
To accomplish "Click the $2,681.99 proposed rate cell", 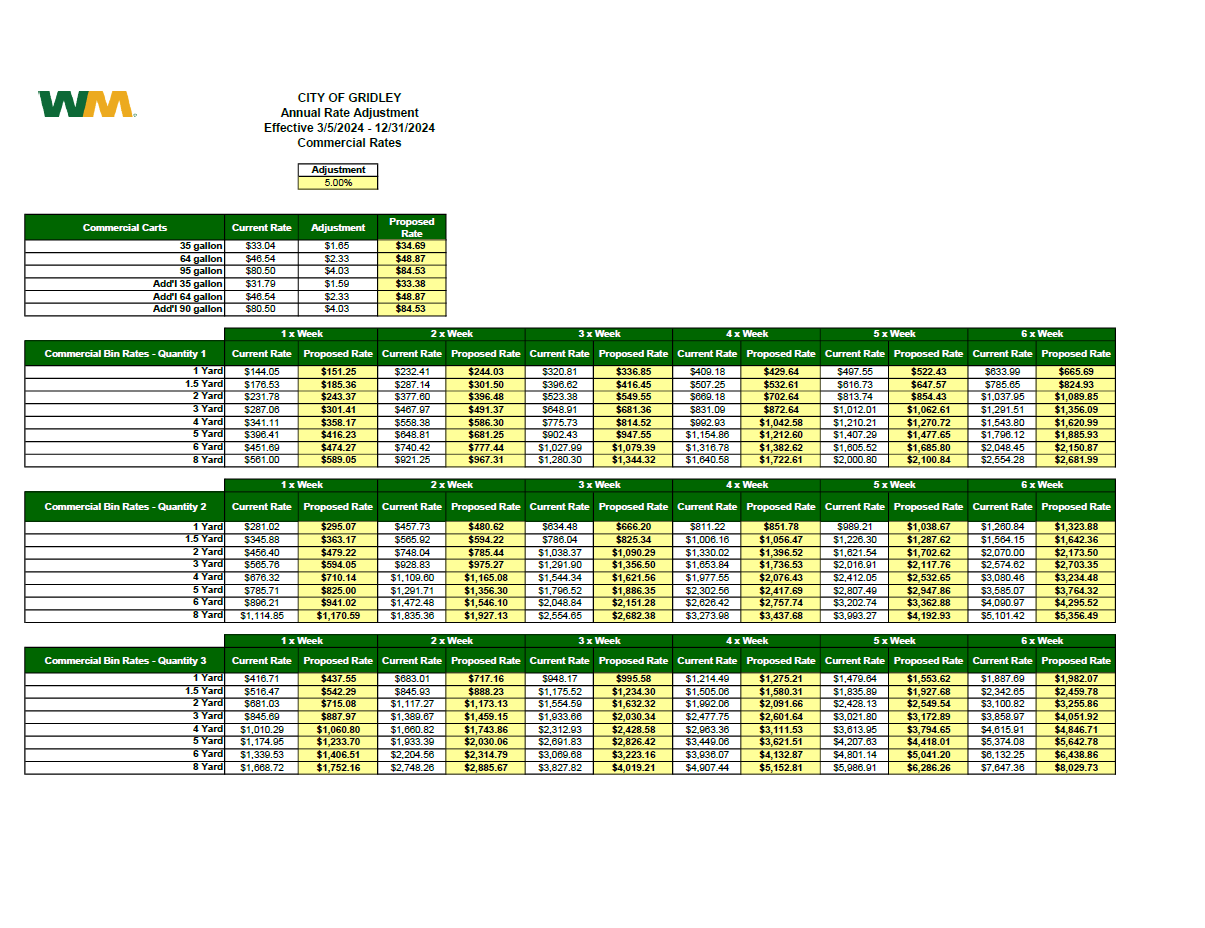I will pos(1075,460).
